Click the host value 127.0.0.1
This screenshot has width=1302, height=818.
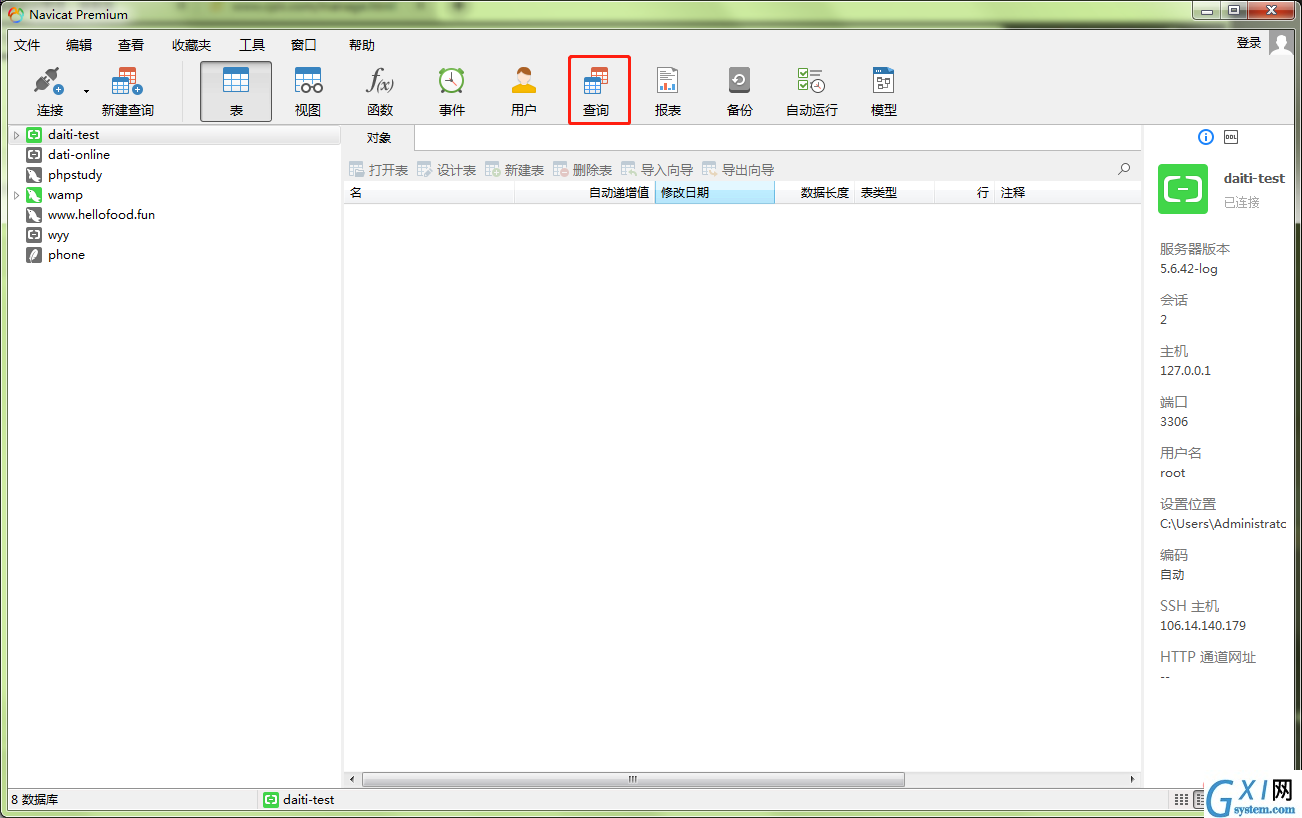[1185, 371]
